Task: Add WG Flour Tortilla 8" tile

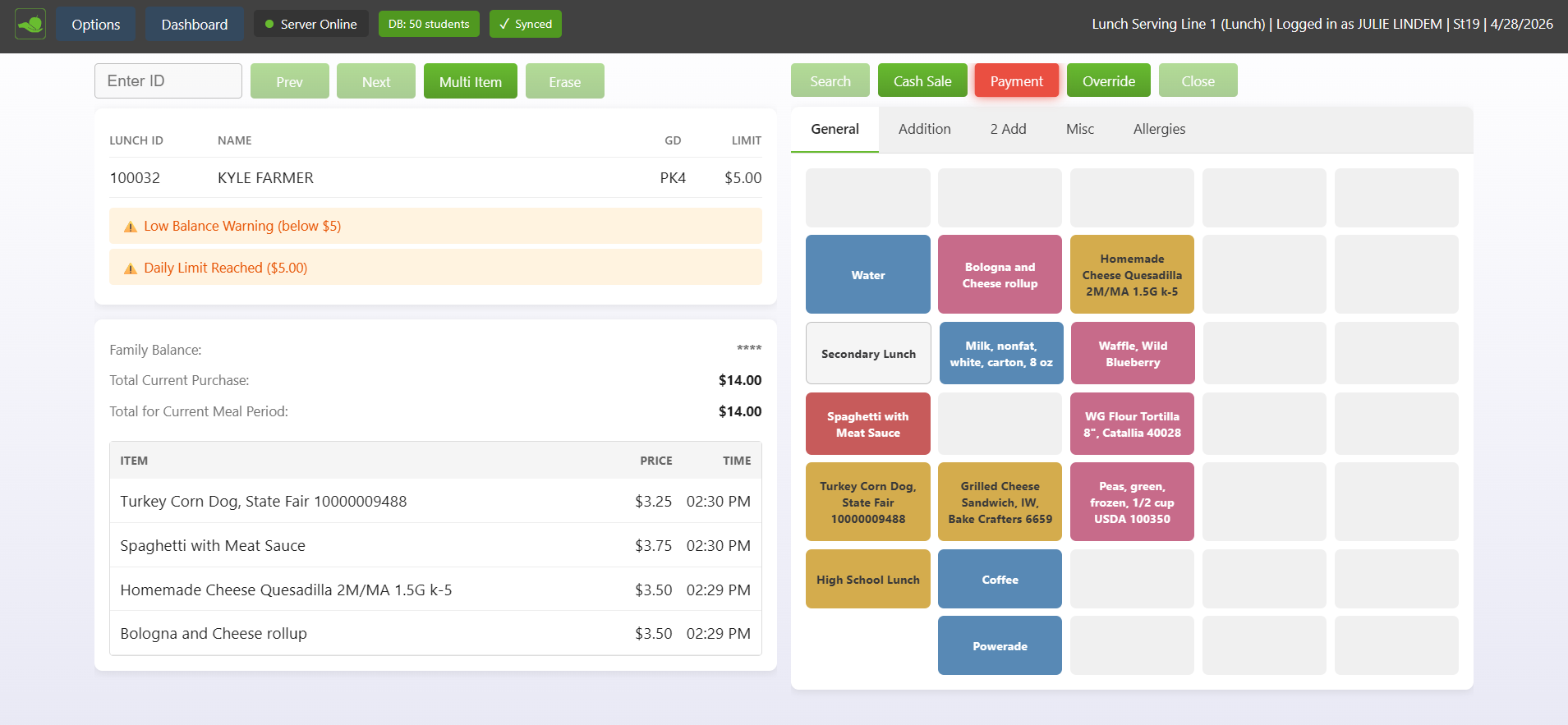Action: [1132, 424]
